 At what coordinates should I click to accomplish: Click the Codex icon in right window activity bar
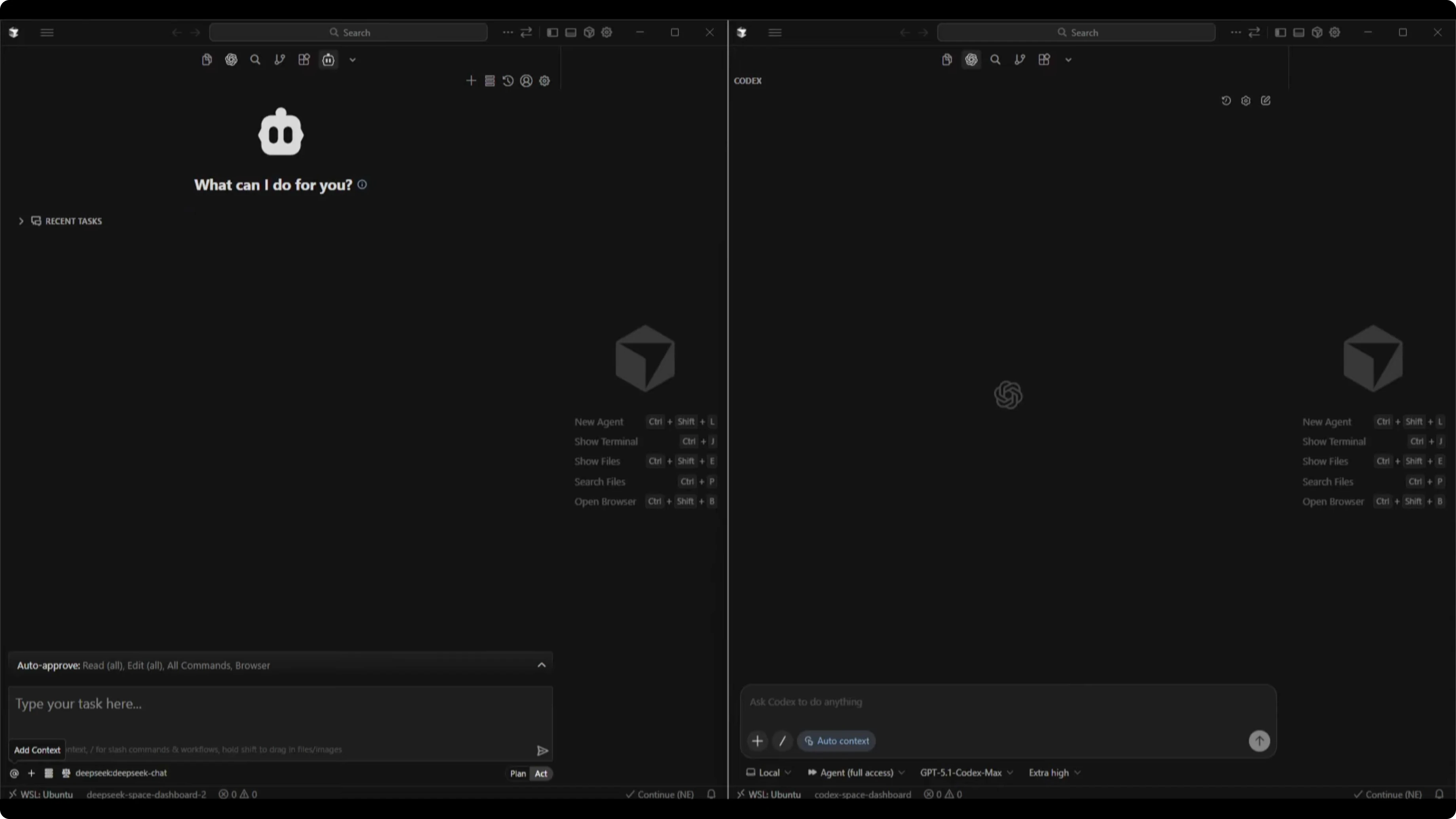pyautogui.click(x=971, y=60)
